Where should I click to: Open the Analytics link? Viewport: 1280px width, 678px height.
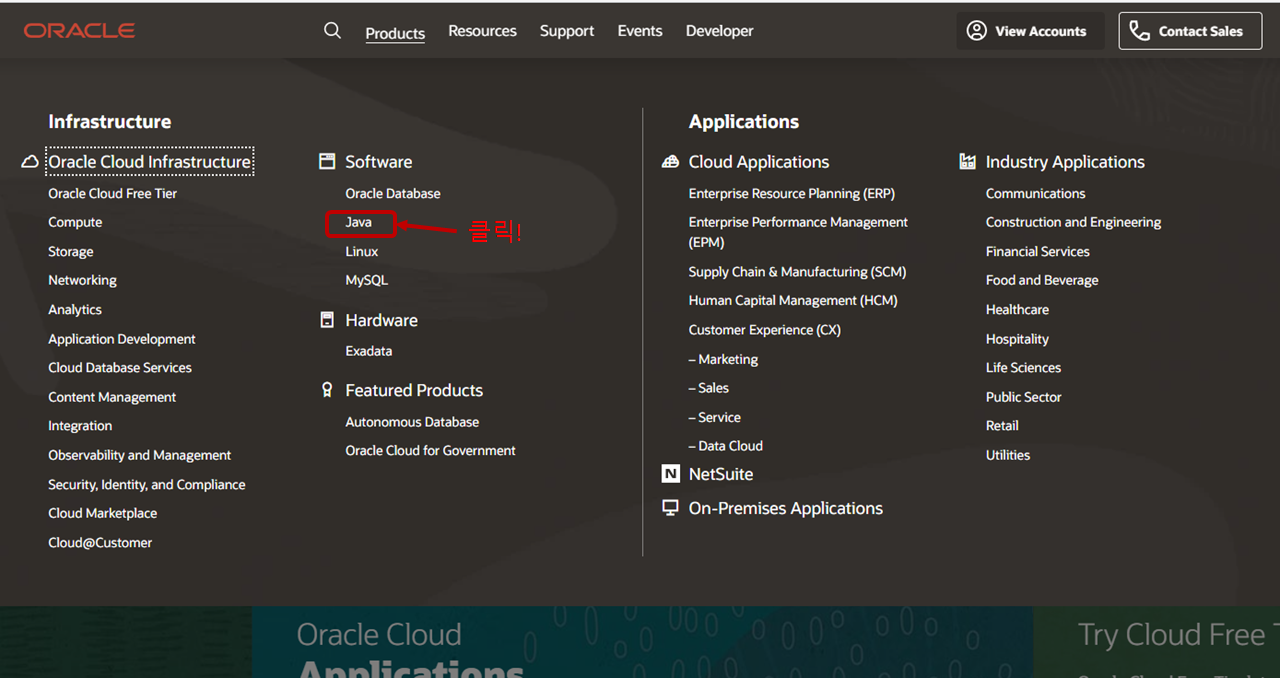click(x=75, y=310)
